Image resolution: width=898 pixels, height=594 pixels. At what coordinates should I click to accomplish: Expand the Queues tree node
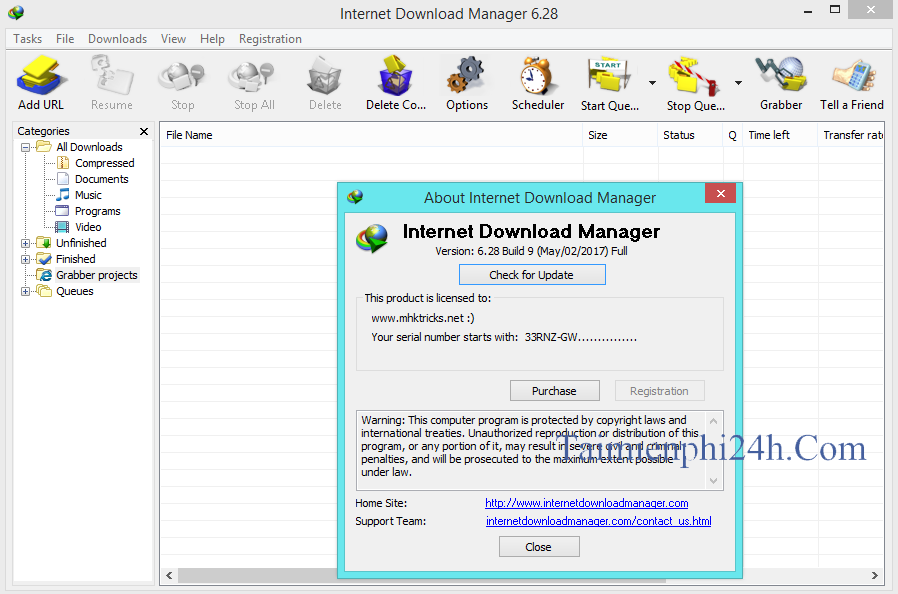[25, 292]
